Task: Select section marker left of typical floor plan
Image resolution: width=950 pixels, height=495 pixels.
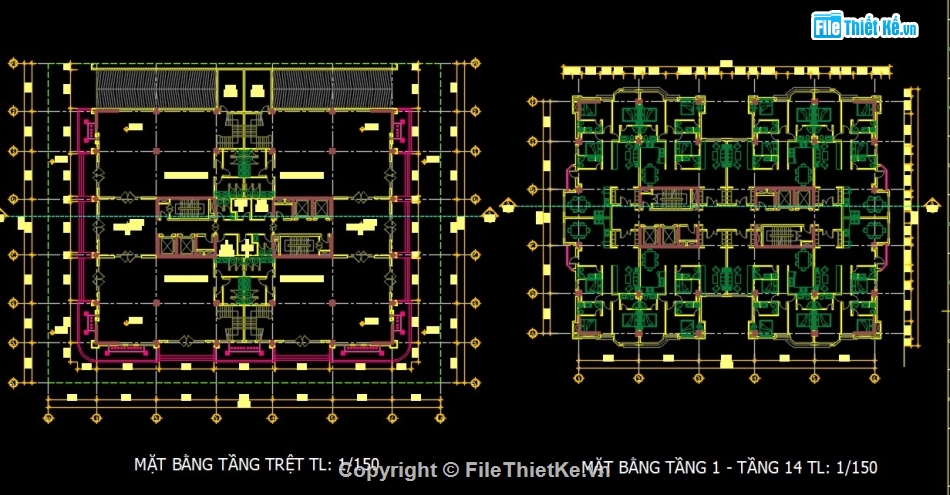Action: coord(506,206)
